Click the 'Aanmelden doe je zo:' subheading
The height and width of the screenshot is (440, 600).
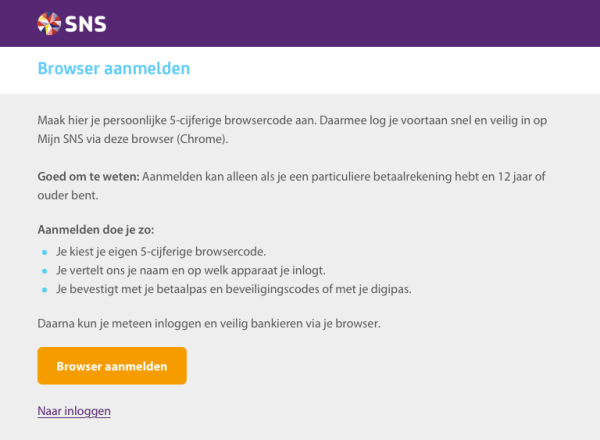(x=96, y=230)
